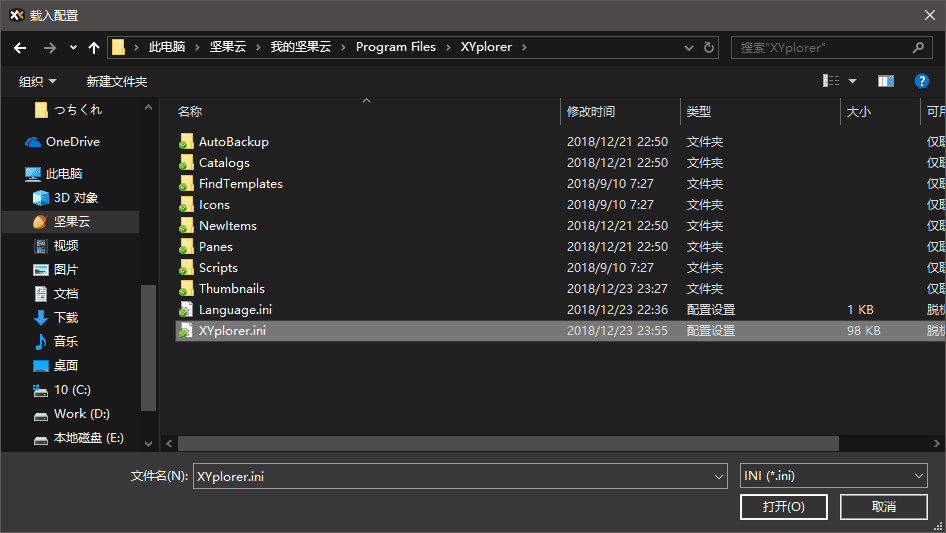This screenshot has width=946, height=533.
Task: Expand the INI (*.ini) file type dropdown
Action: 919,477
